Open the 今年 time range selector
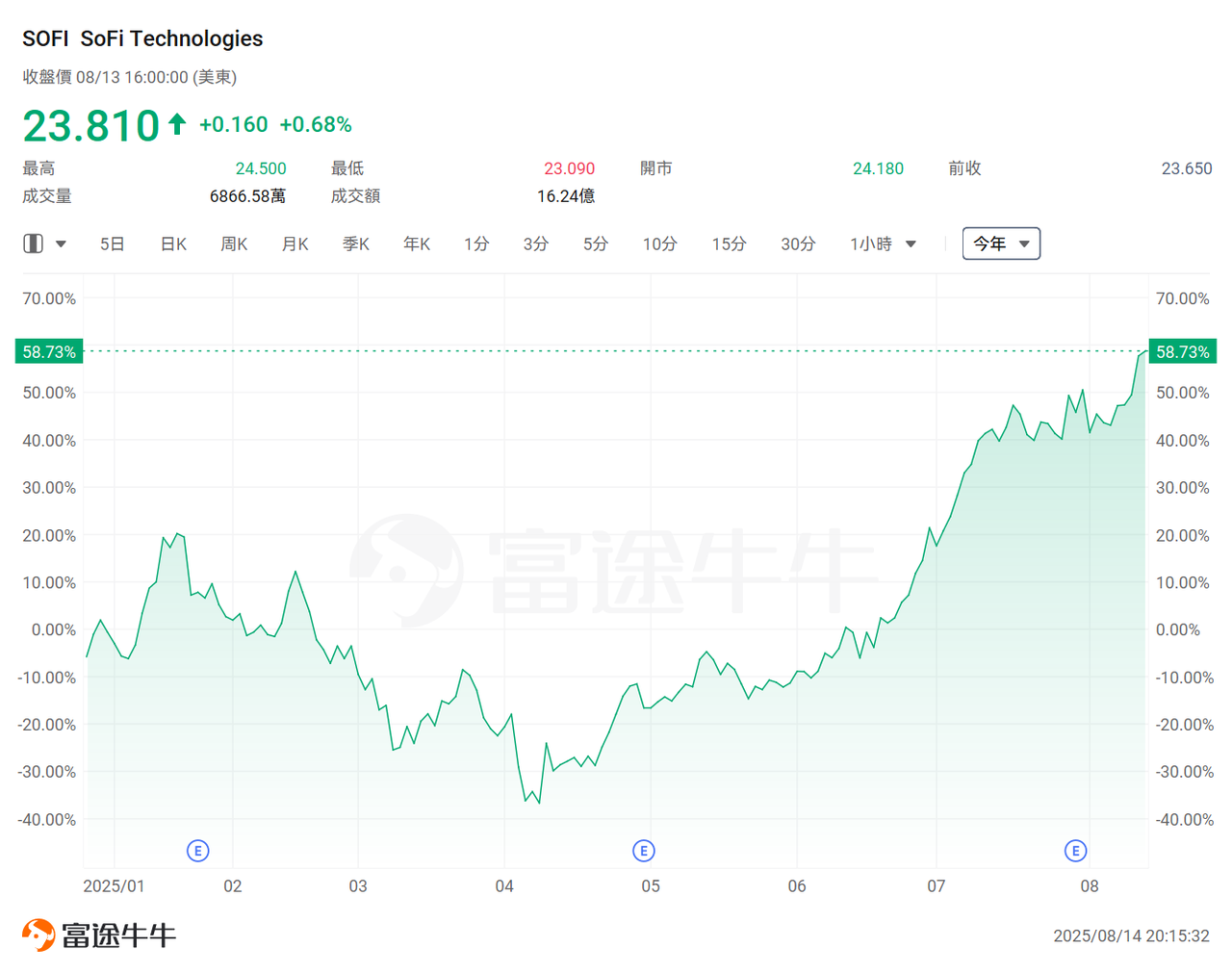The width and height of the screenshot is (1232, 973). click(1001, 243)
